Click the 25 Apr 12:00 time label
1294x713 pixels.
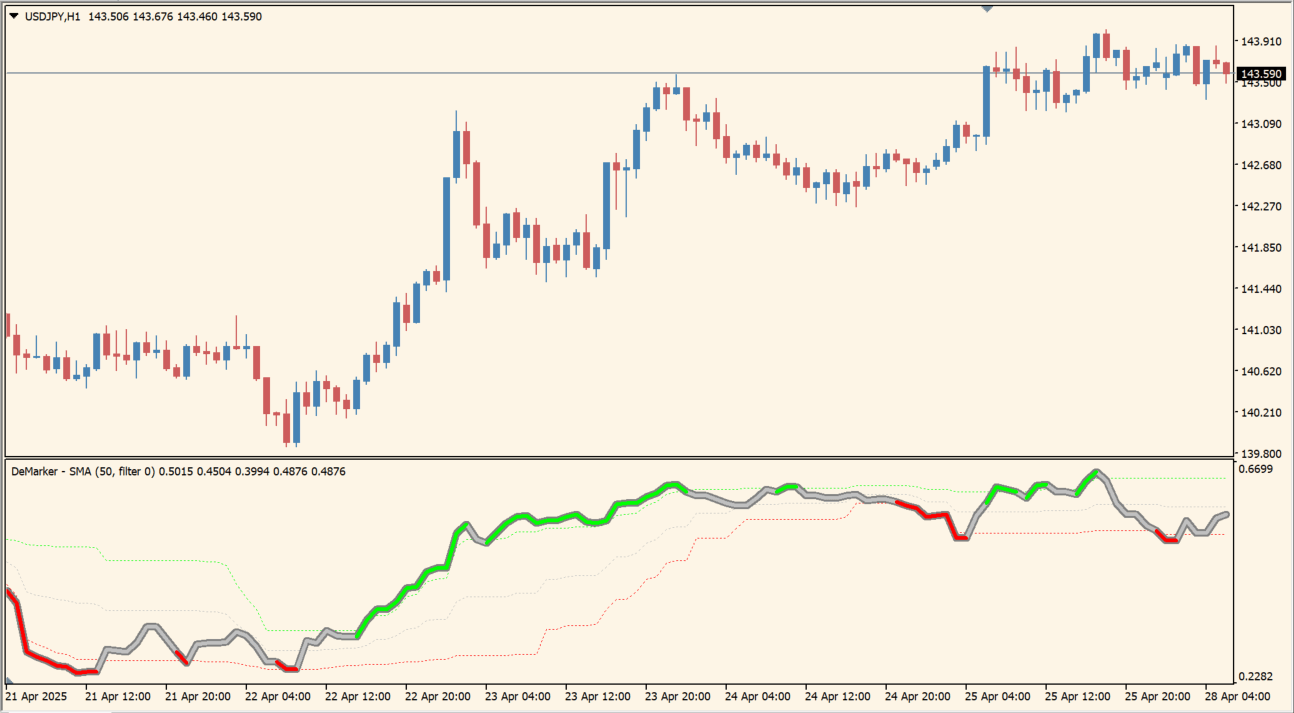point(1078,695)
